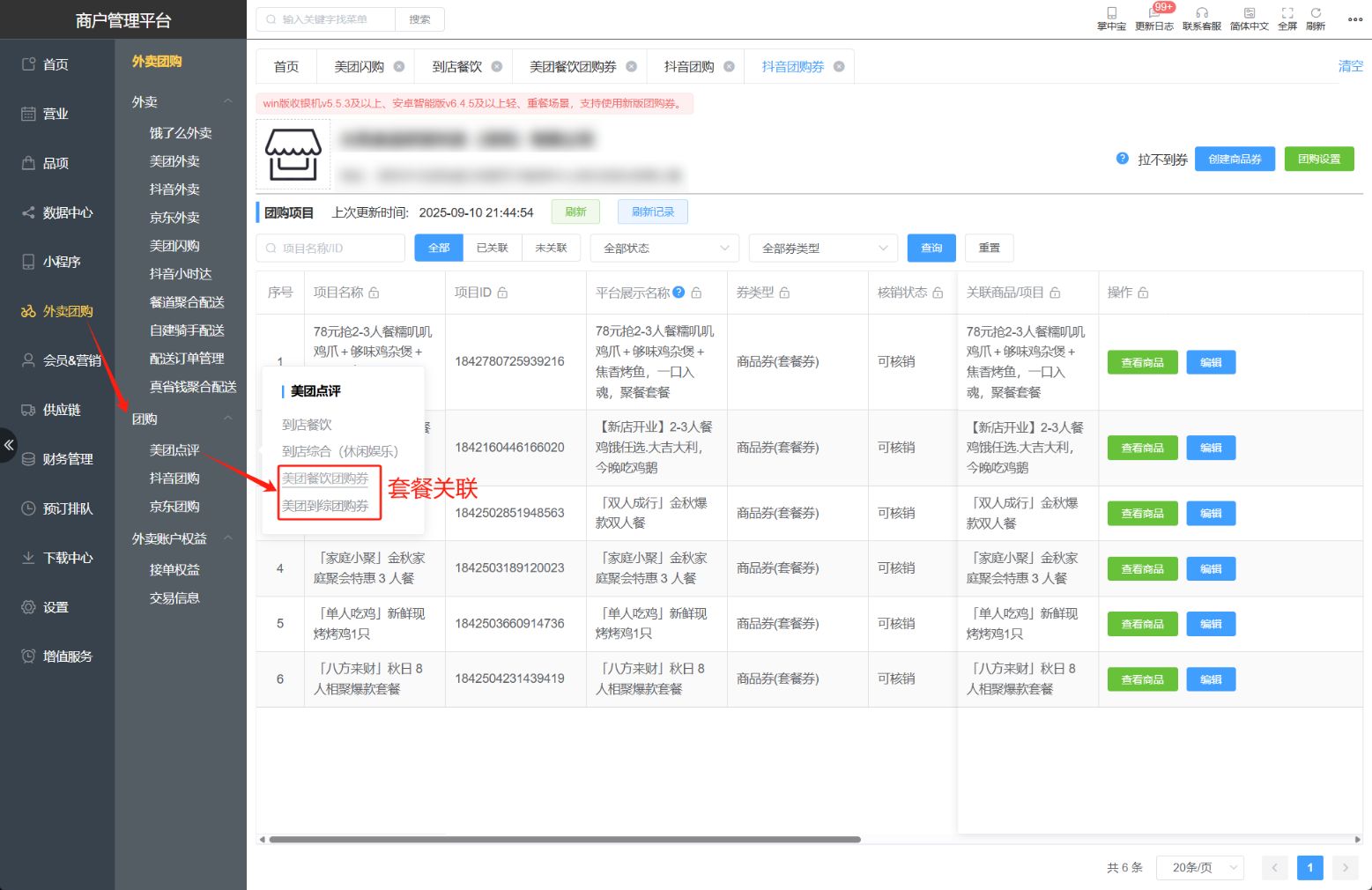Open the 会员&营销 person icon

coord(28,360)
